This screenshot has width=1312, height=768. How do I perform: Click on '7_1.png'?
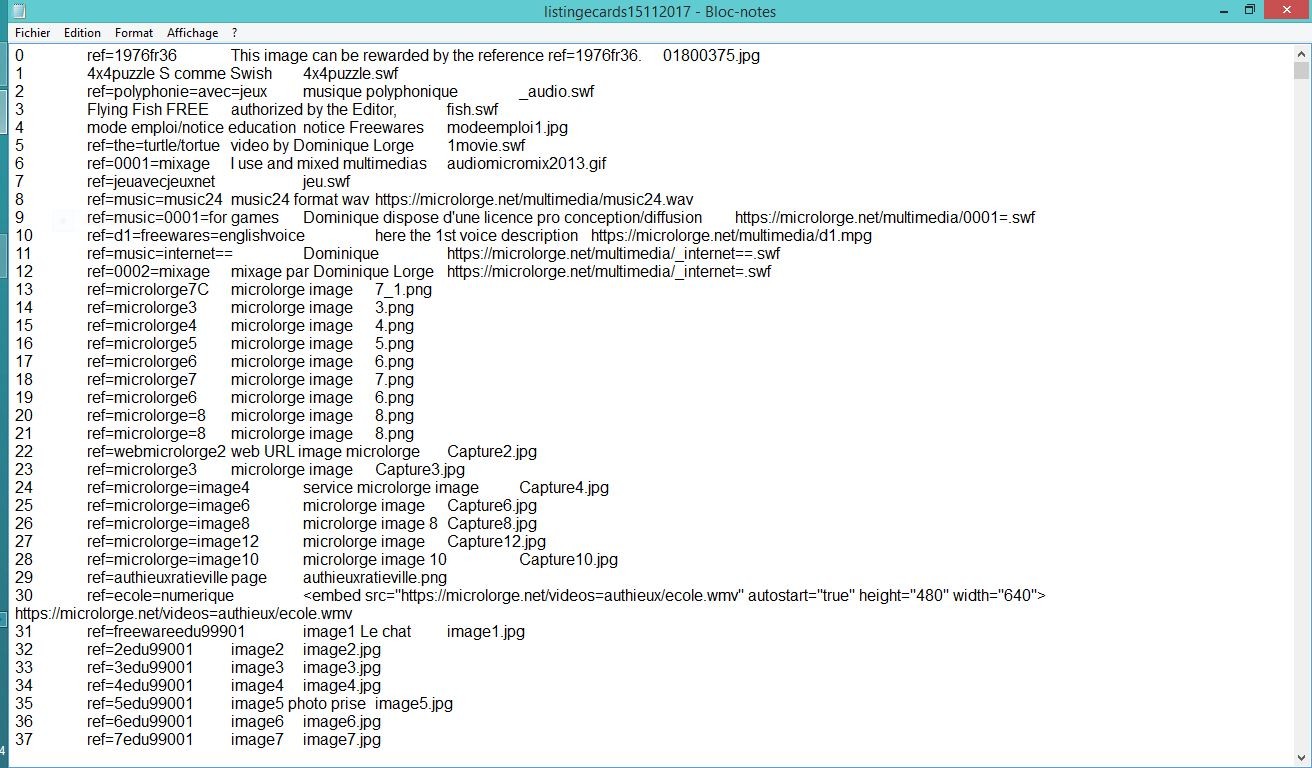pyautogui.click(x=403, y=290)
